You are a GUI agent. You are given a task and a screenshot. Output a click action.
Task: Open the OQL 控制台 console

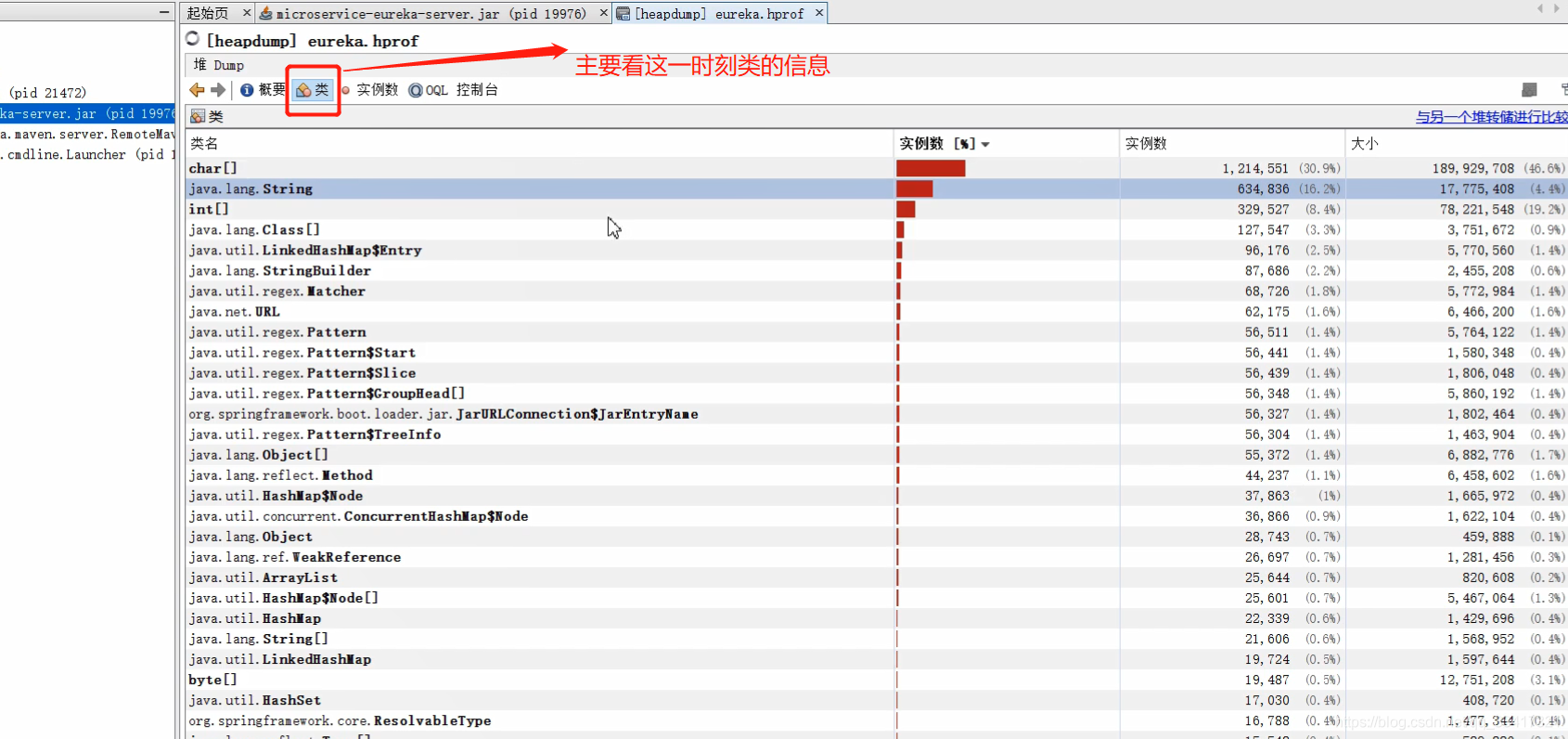pos(454,90)
